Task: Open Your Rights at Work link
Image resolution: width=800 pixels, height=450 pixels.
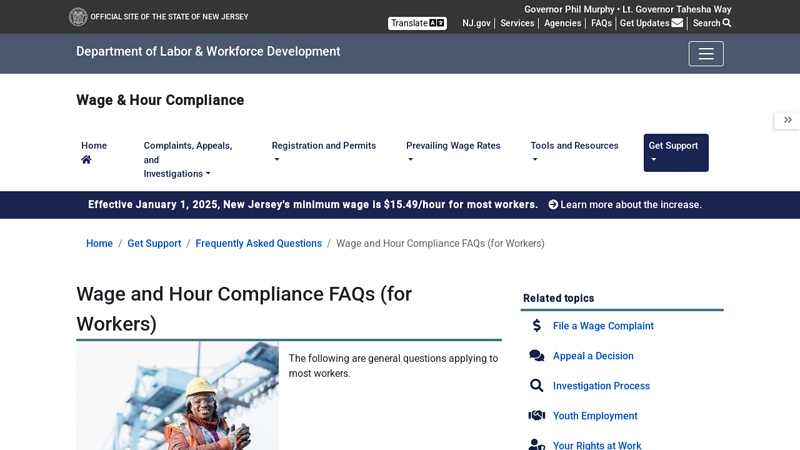Action: click(x=597, y=445)
